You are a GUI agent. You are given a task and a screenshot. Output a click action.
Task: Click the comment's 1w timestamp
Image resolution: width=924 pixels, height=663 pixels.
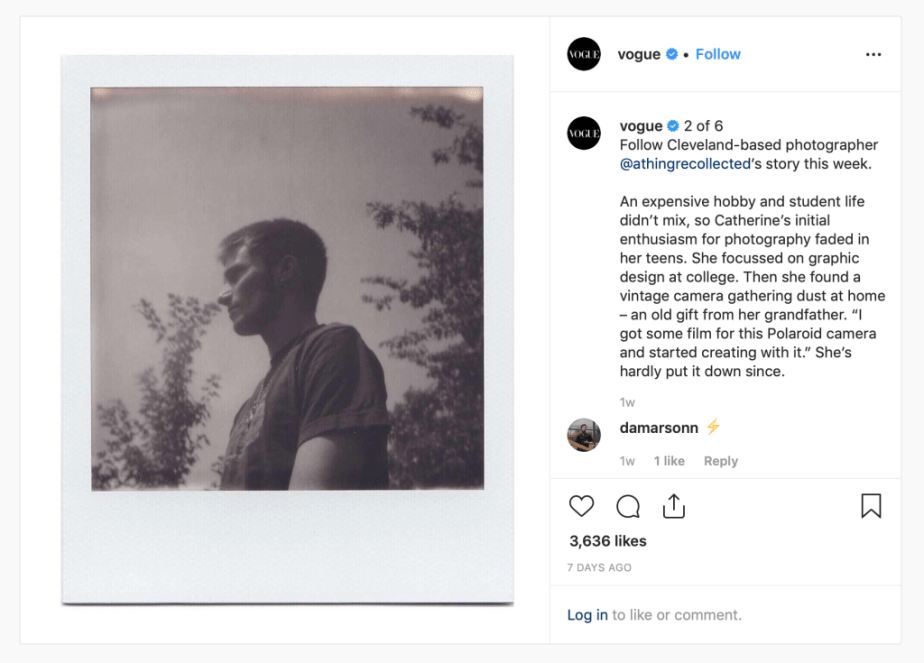point(627,461)
